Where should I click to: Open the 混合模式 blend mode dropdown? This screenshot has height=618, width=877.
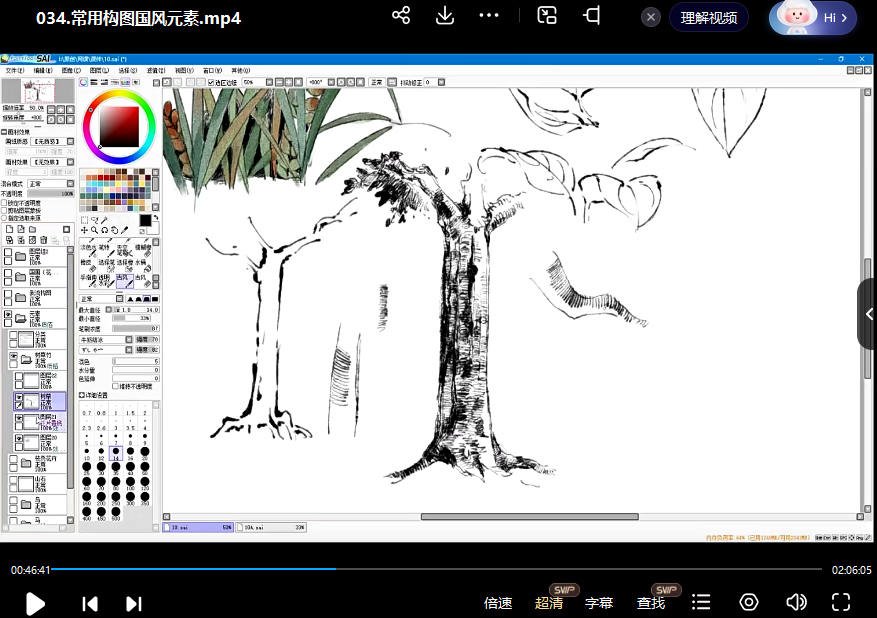tap(50, 184)
